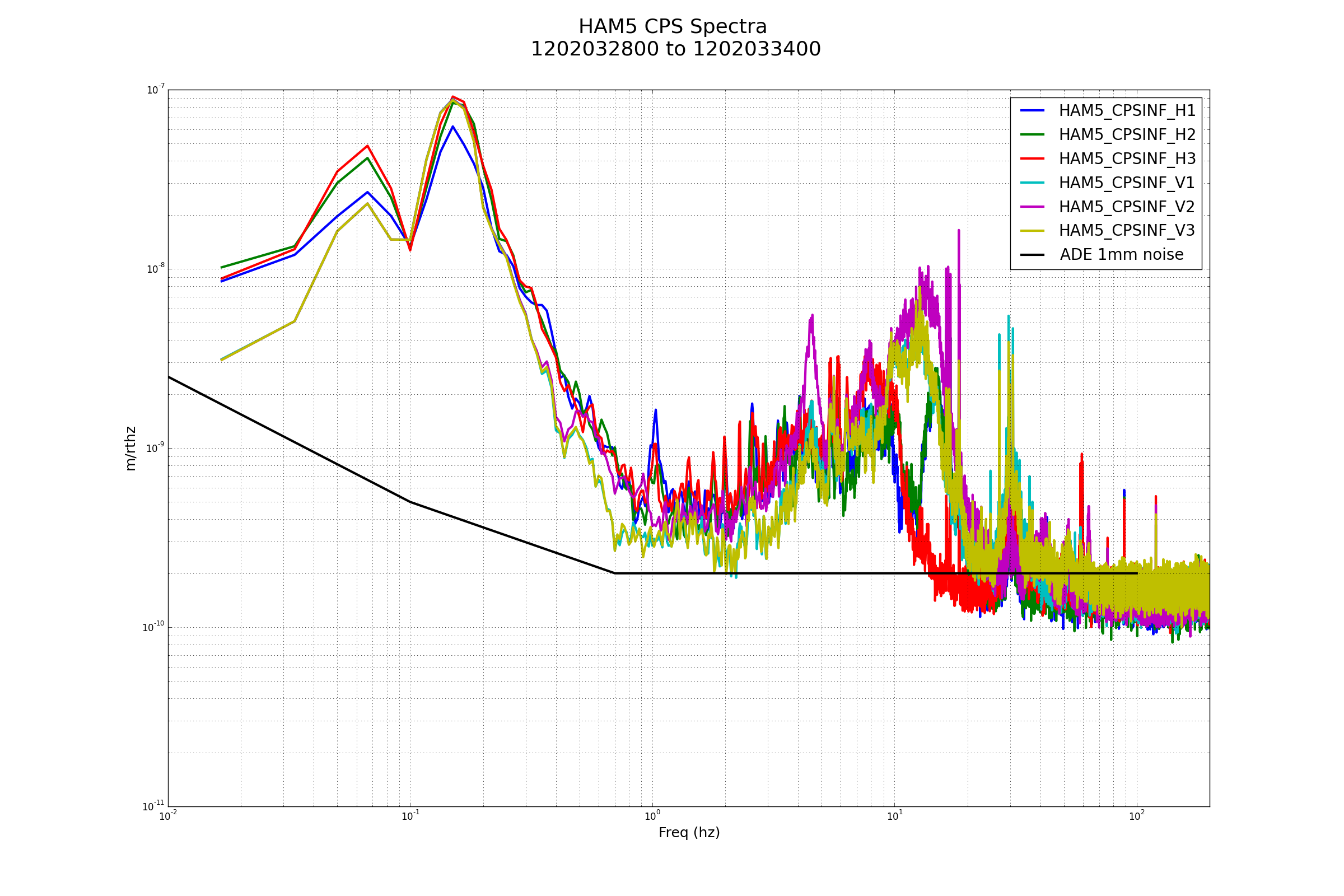Click the 10^0 x-axis tick label
Viewport: 1344px width, 896px height.
click(x=652, y=816)
